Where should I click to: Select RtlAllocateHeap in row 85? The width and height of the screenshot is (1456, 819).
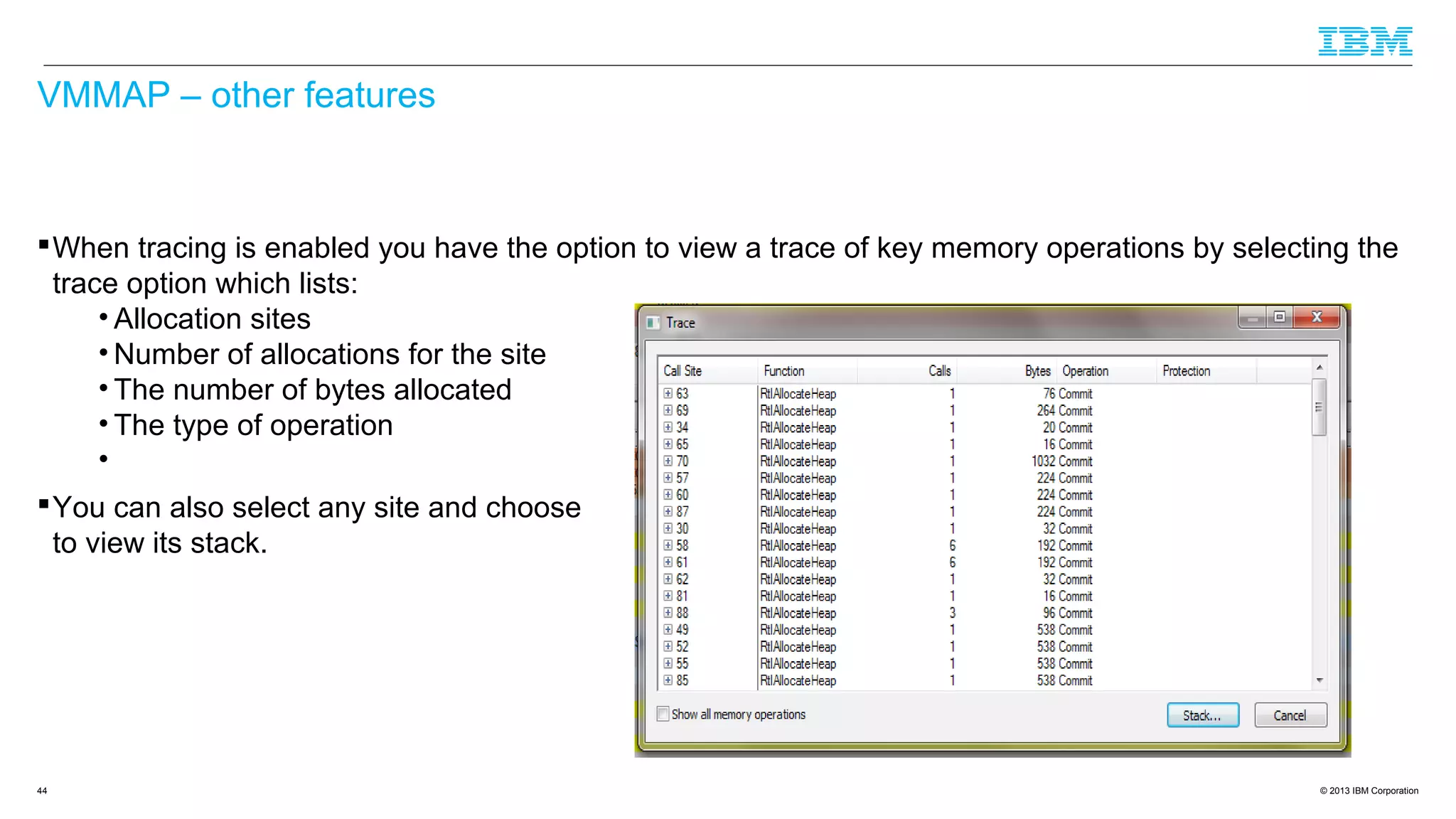point(798,680)
